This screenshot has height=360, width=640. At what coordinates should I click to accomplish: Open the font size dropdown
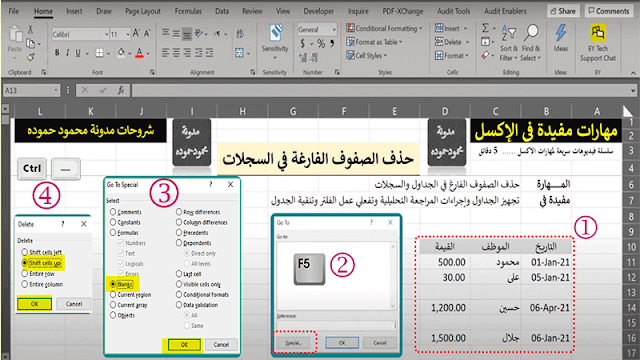(128, 34)
